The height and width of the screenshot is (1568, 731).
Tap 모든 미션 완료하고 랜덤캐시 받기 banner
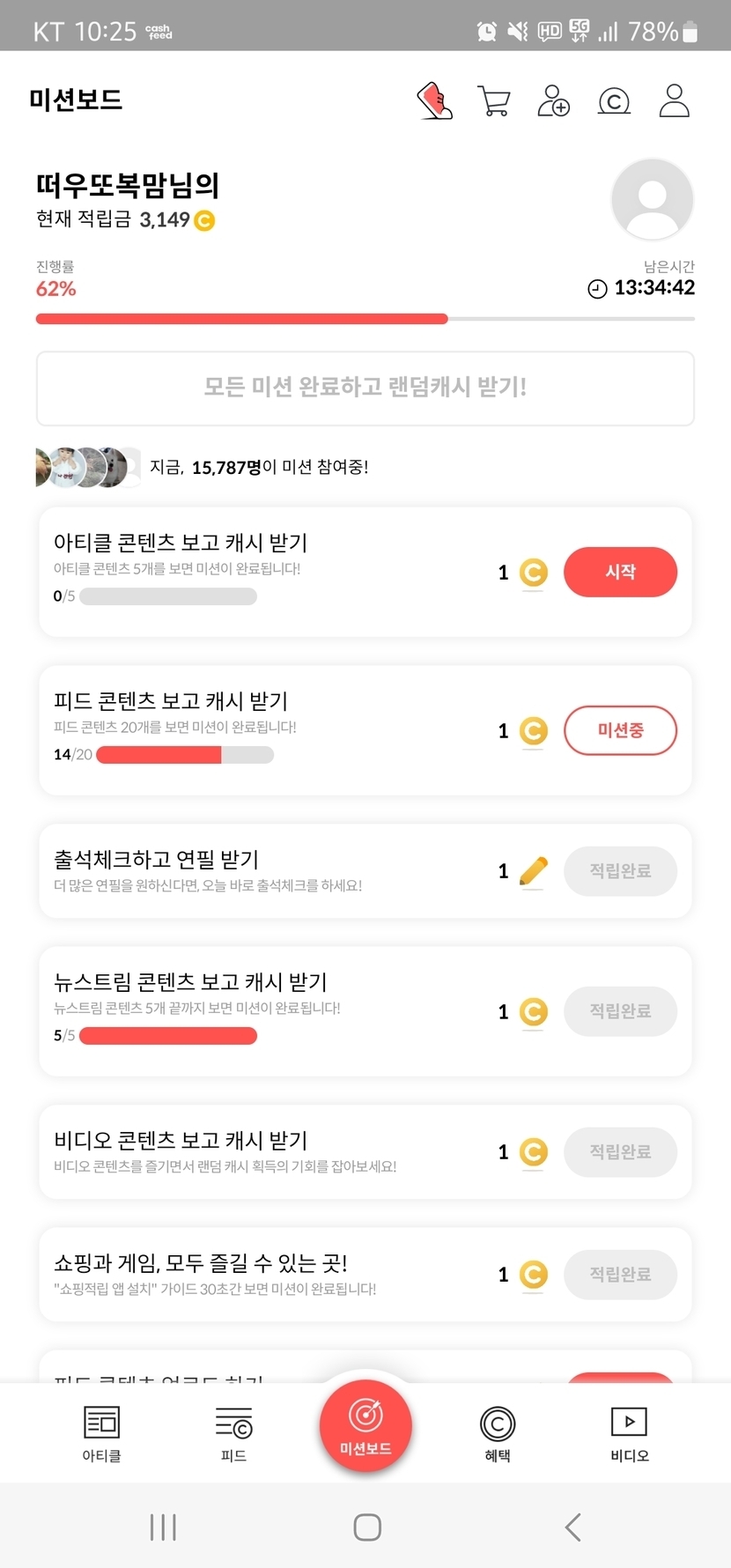point(365,388)
